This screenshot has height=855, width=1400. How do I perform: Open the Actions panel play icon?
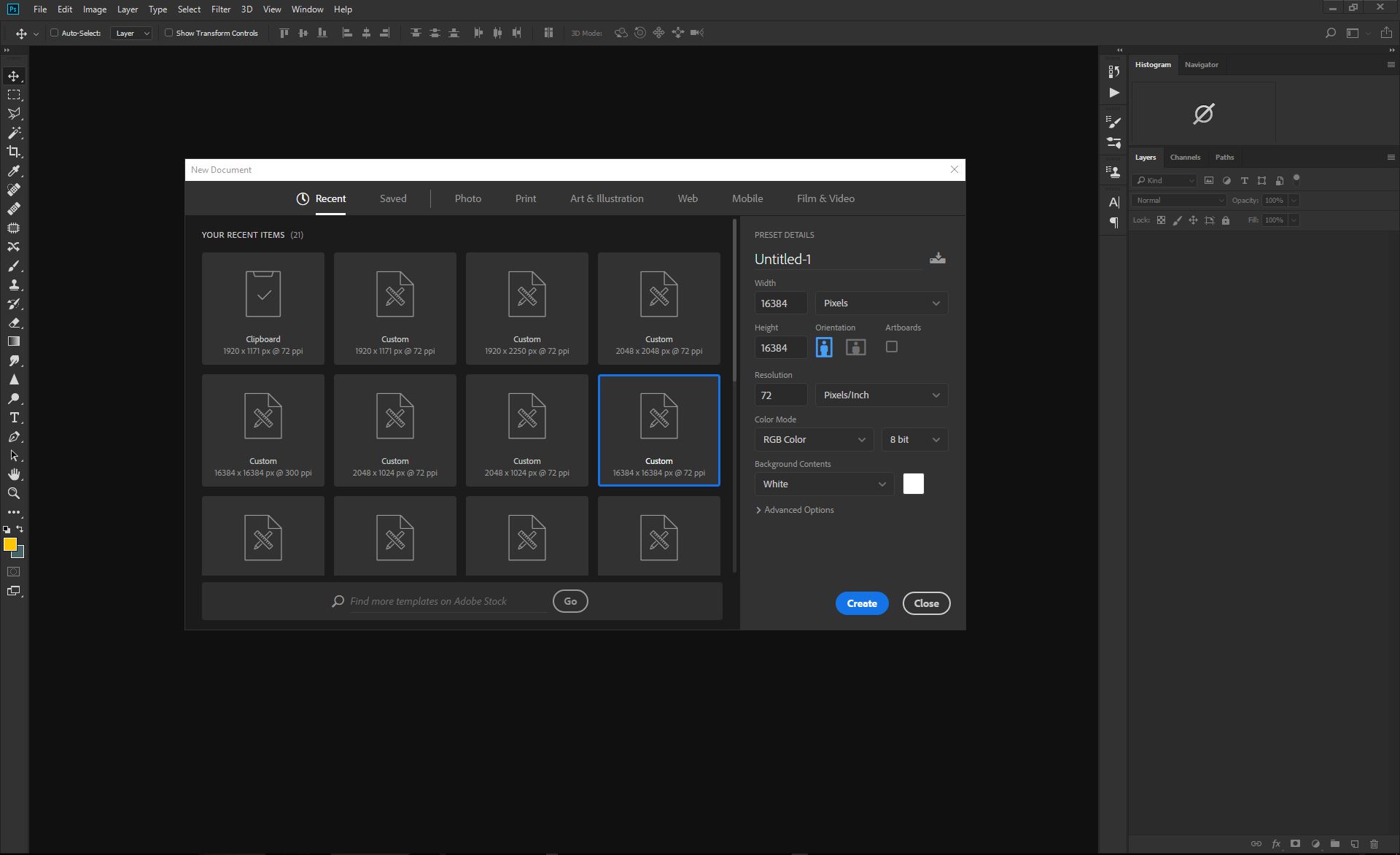click(1113, 93)
